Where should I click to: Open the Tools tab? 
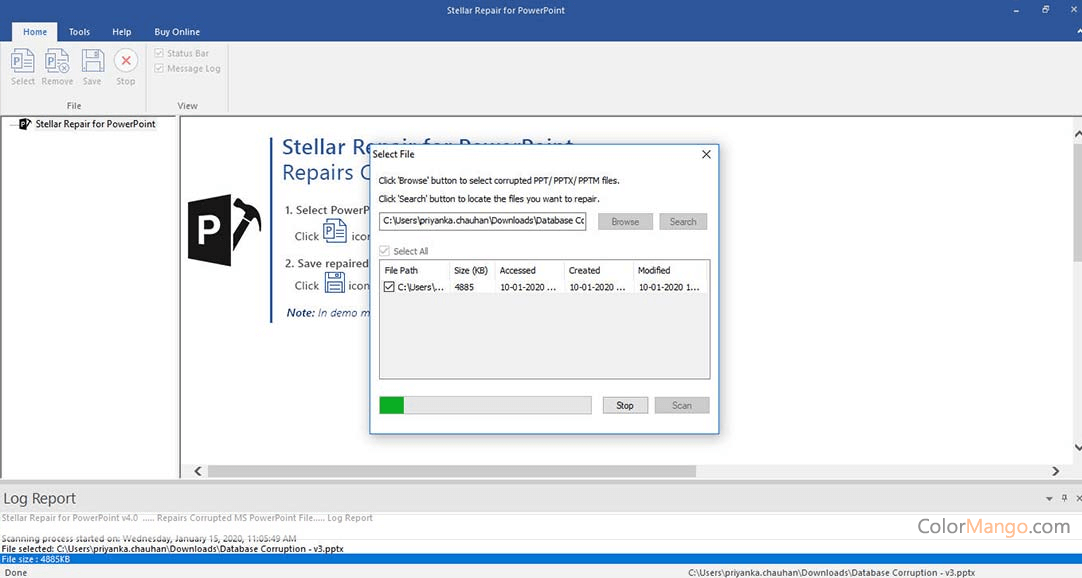pos(79,32)
